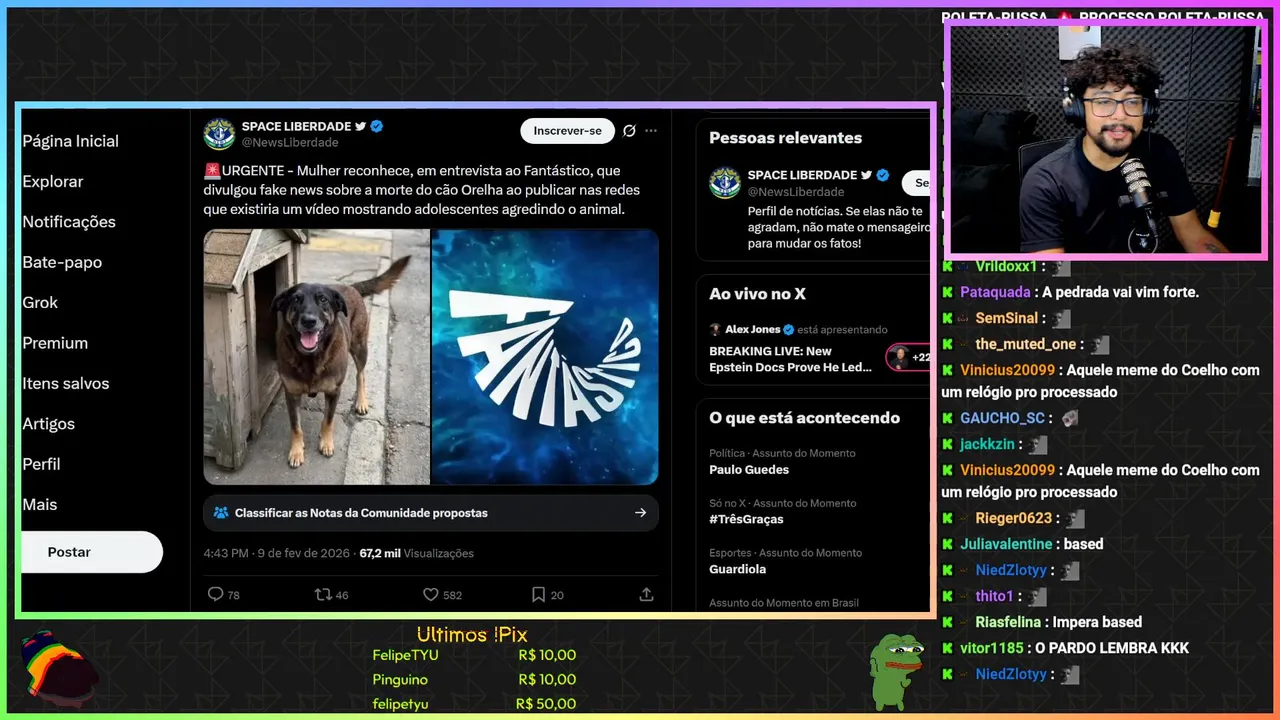Image resolution: width=1280 pixels, height=720 pixels.
Task: Open the Fantástico logo image
Action: (545, 357)
